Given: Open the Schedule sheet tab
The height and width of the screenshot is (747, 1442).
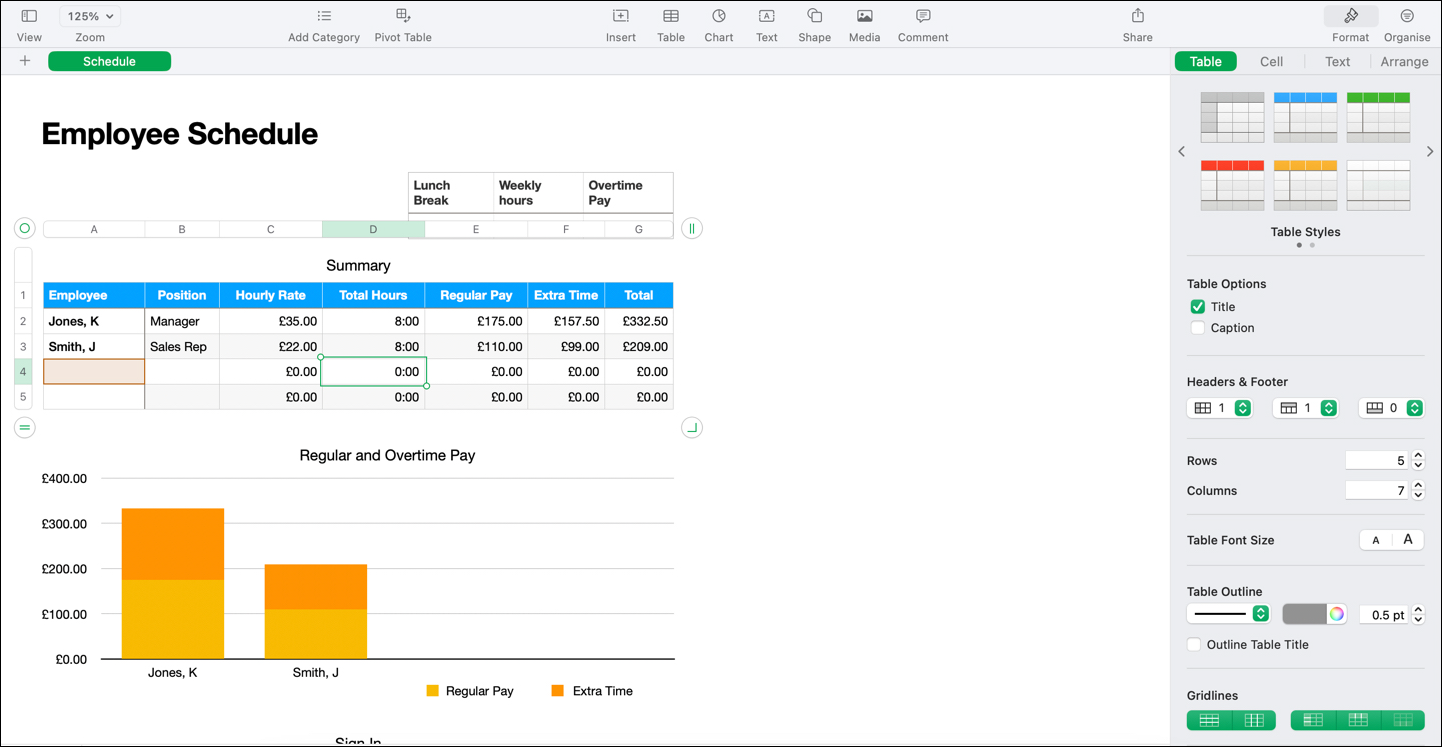Looking at the screenshot, I should (109, 60).
